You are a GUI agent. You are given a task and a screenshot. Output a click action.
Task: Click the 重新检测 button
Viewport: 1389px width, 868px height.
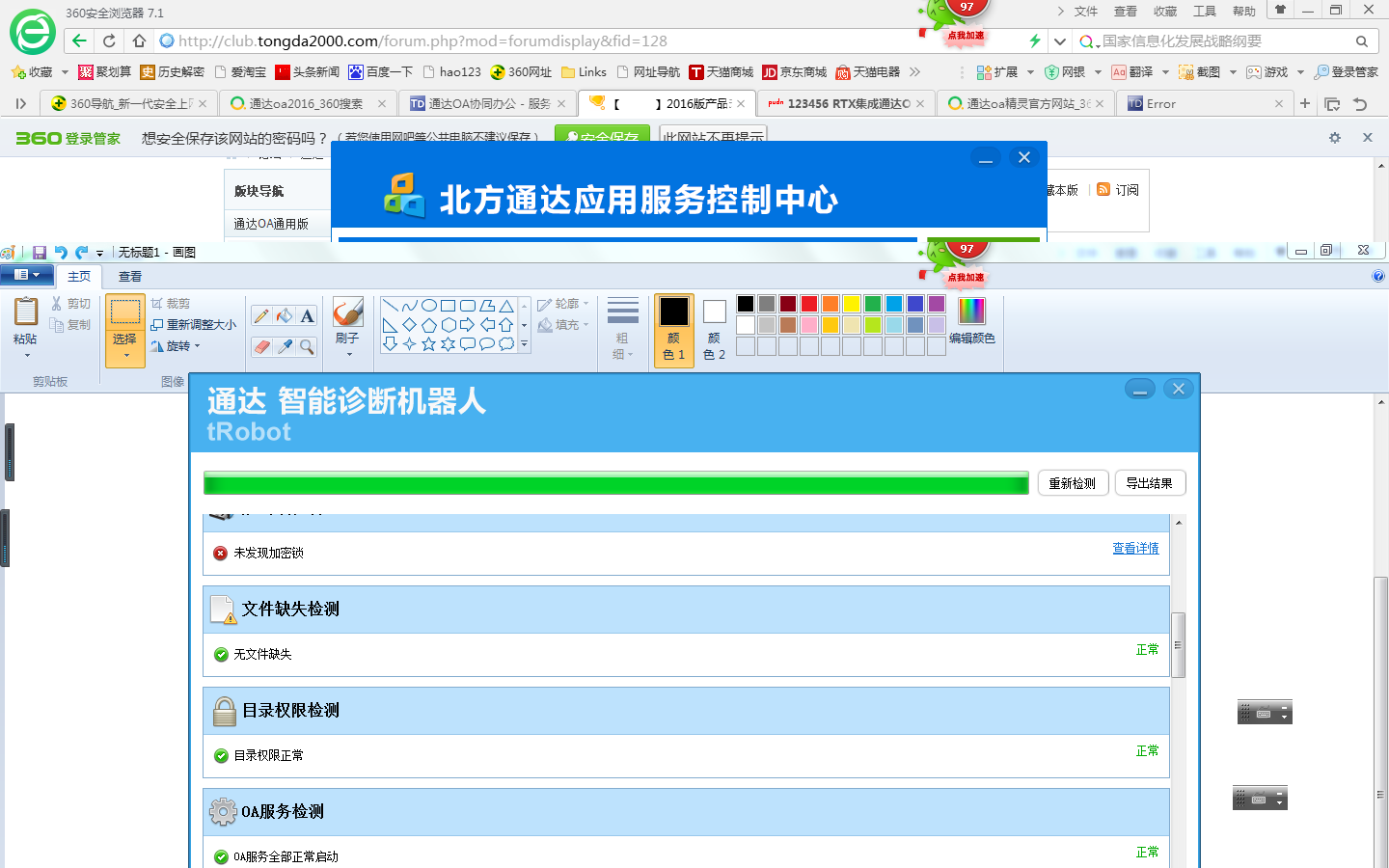[1072, 483]
